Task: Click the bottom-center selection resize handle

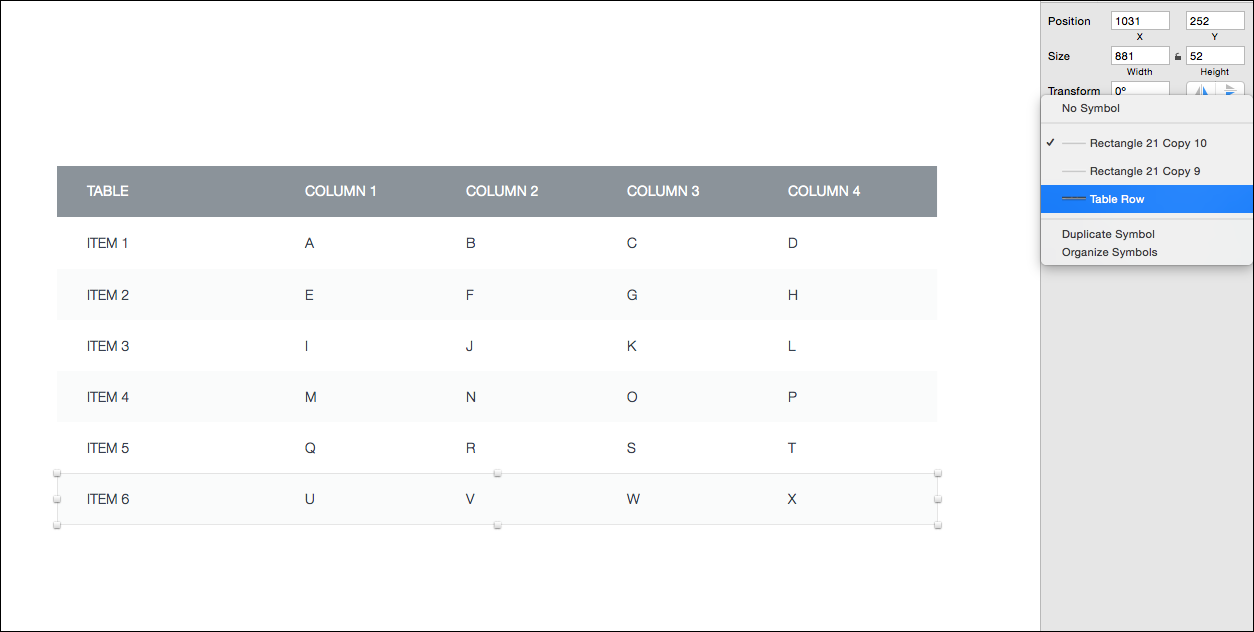Action: coord(497,525)
